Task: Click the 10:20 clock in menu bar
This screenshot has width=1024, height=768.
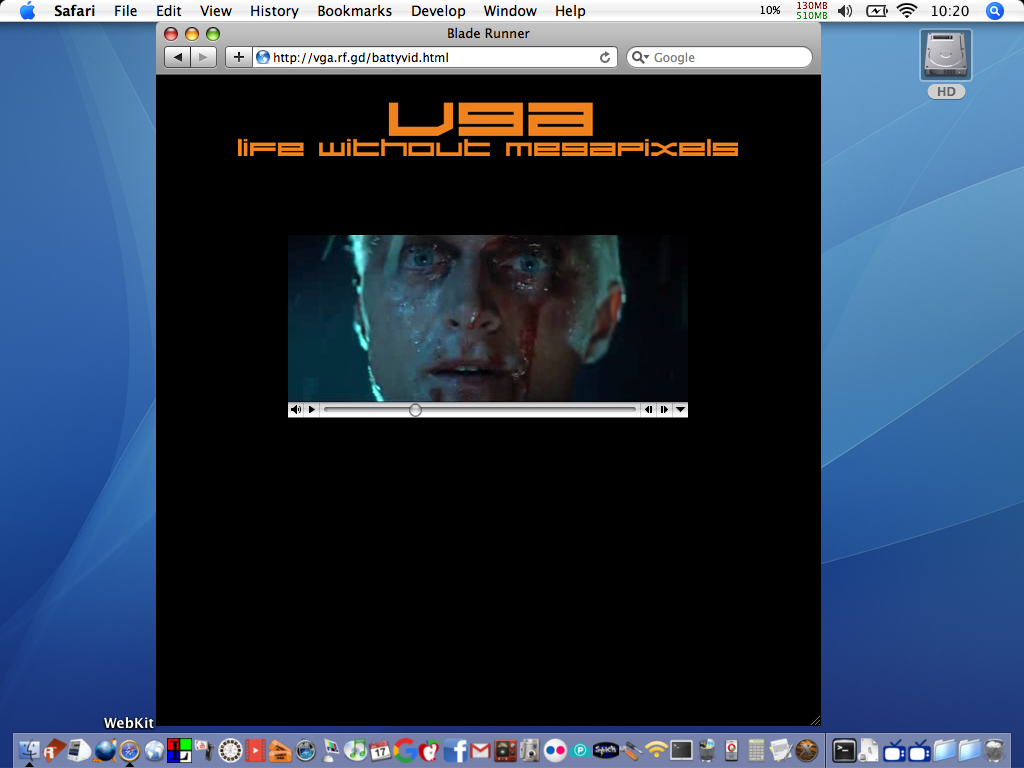Action: pos(950,11)
